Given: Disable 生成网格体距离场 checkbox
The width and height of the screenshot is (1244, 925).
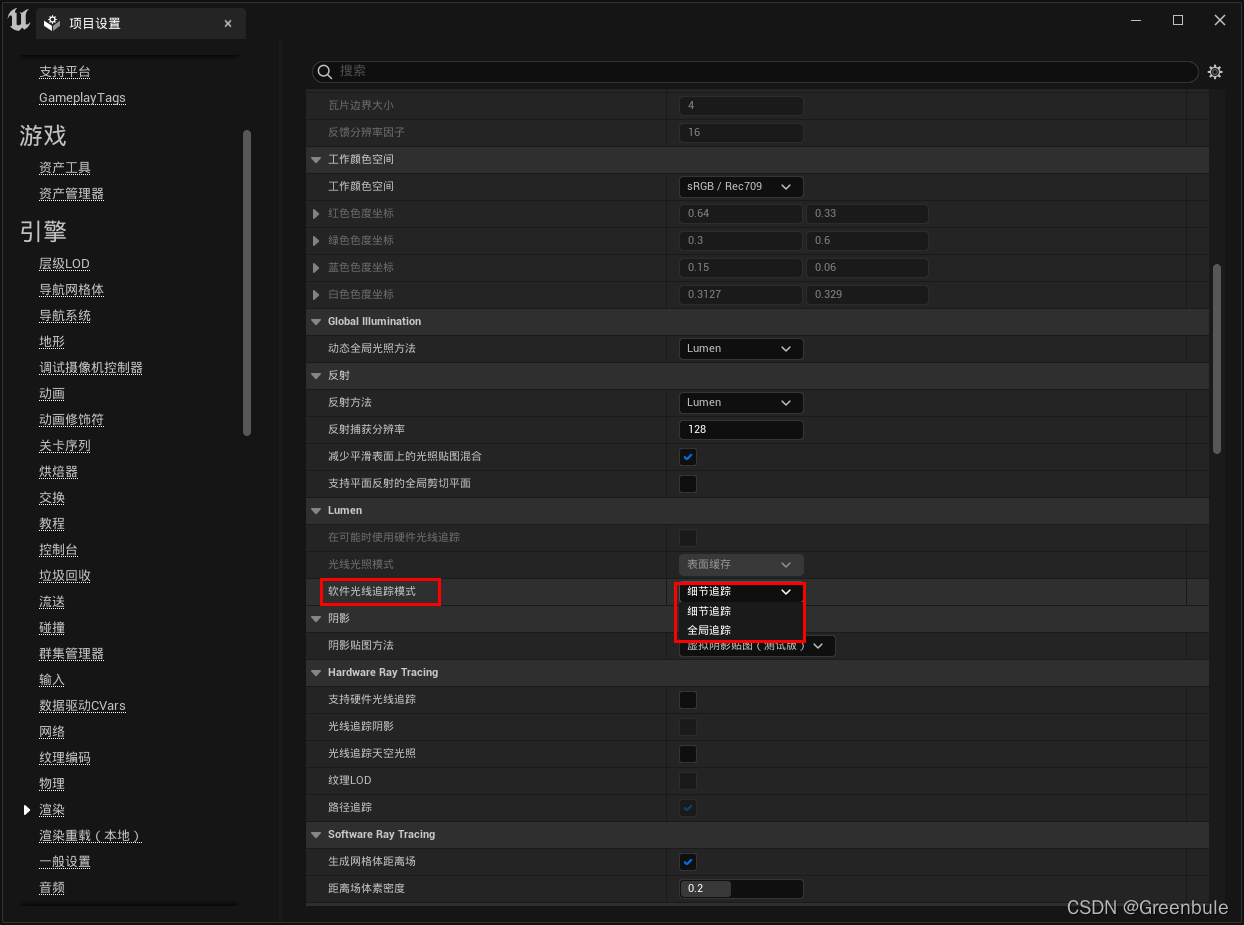Looking at the screenshot, I should tap(688, 861).
